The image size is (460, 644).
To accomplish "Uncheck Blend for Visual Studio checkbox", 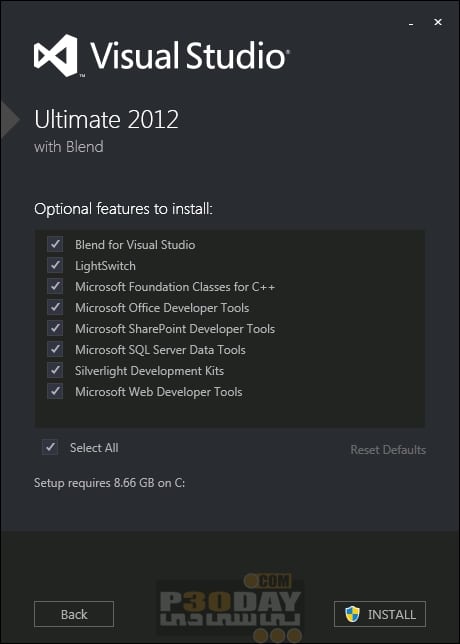I will tap(55, 244).
